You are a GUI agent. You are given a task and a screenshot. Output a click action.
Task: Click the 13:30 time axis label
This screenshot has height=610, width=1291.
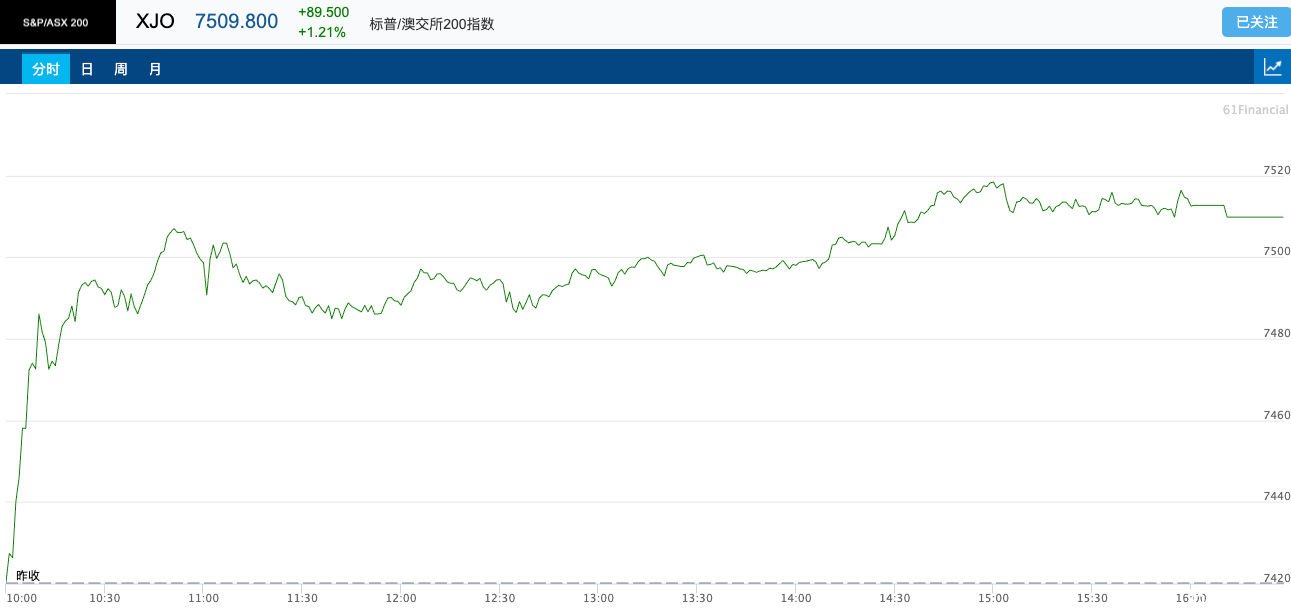tap(697, 598)
